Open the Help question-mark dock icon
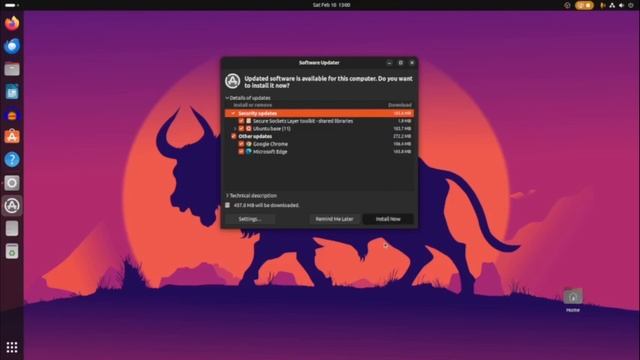The image size is (640, 360). pyautogui.click(x=12, y=160)
